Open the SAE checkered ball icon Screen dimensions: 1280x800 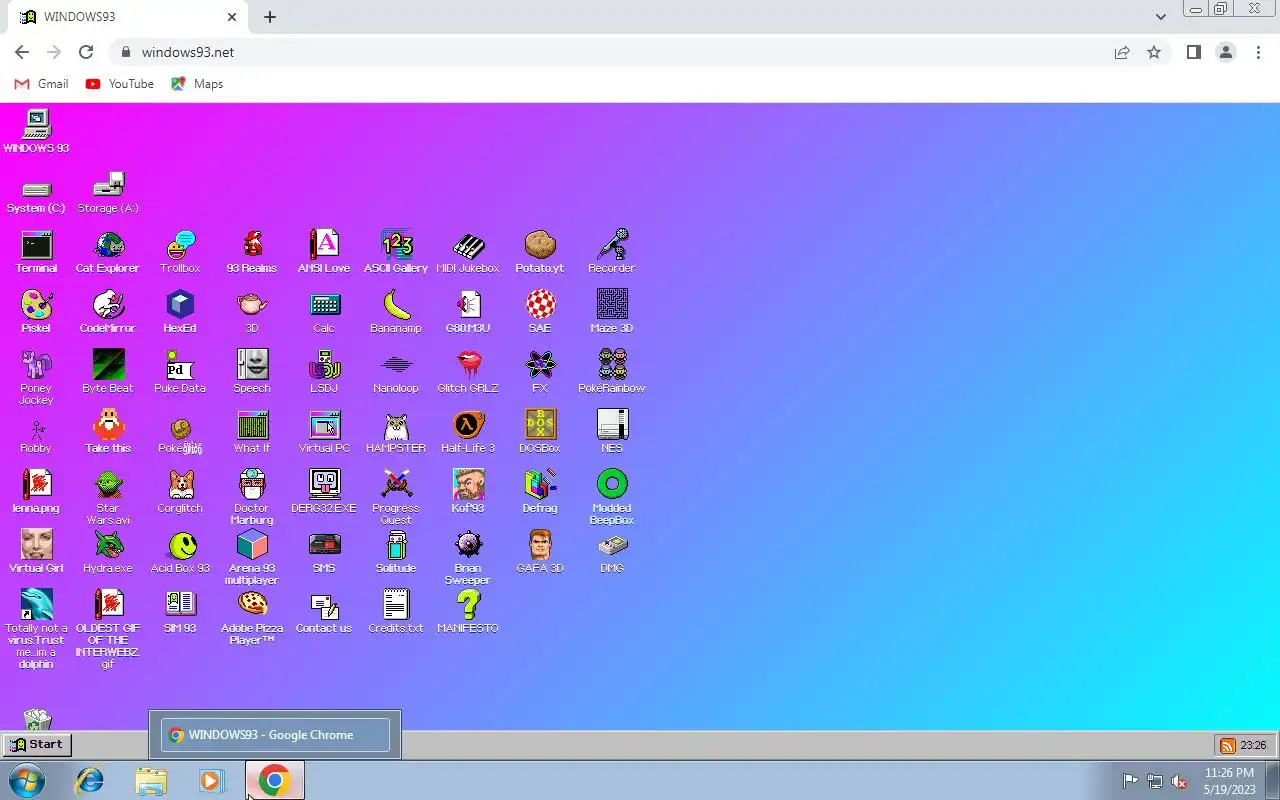[x=540, y=305]
